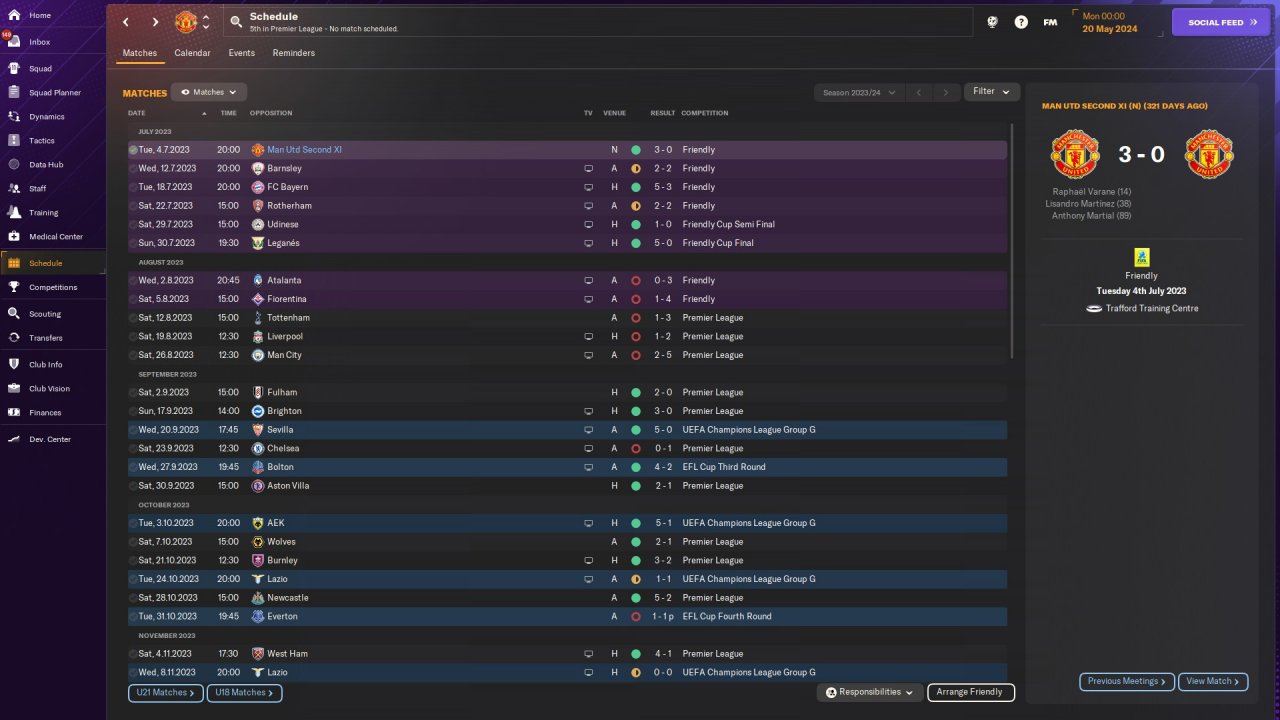Expand the Season 2023/24 dropdown
The image size is (1280, 720).
click(x=859, y=92)
